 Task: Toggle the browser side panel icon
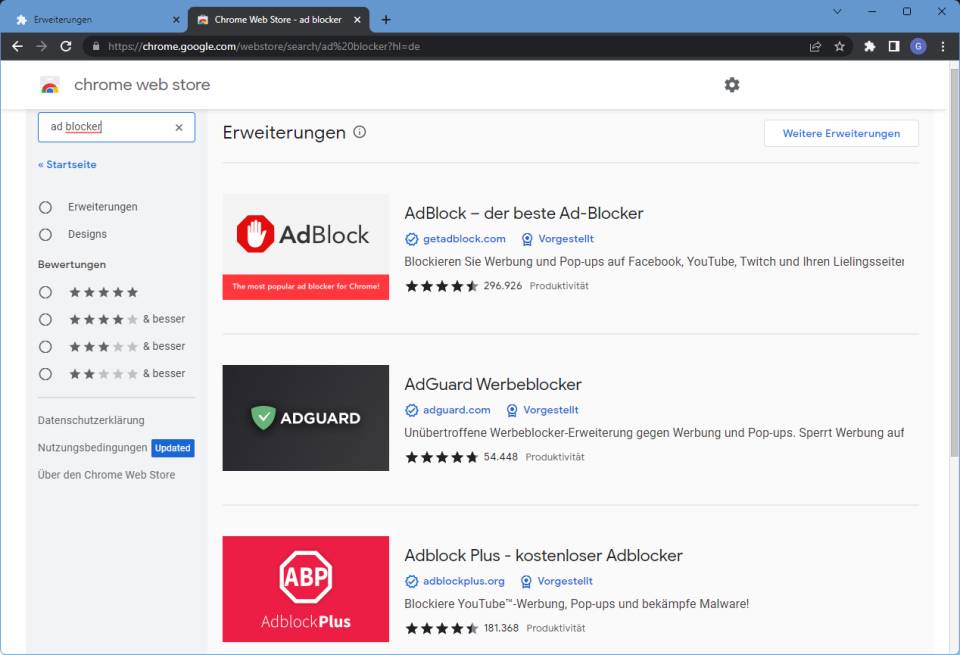[x=894, y=47]
